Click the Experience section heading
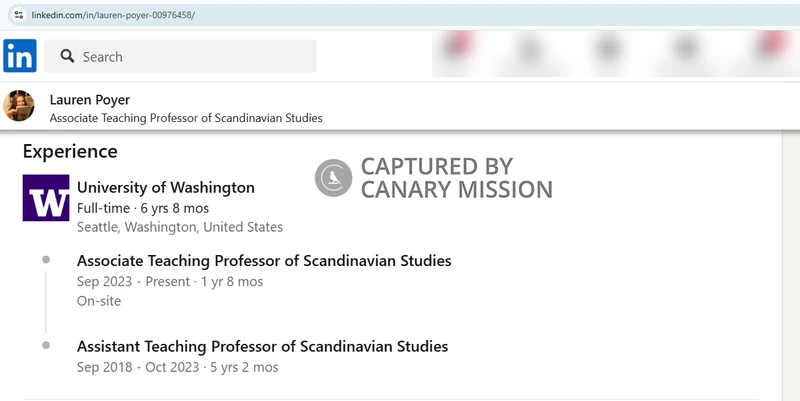Viewport: 800px width, 401px height. tap(70, 152)
